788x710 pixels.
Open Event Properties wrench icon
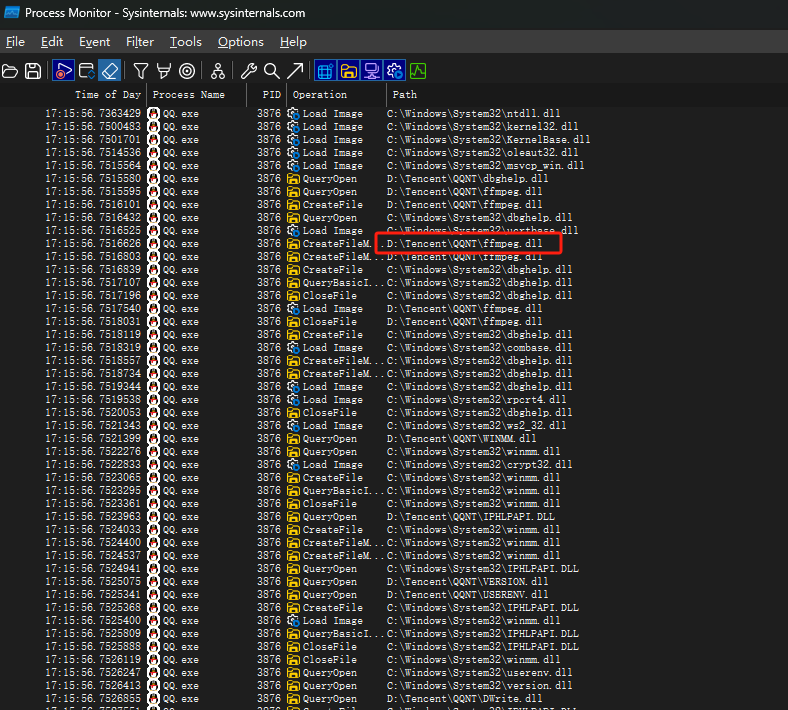[249, 71]
